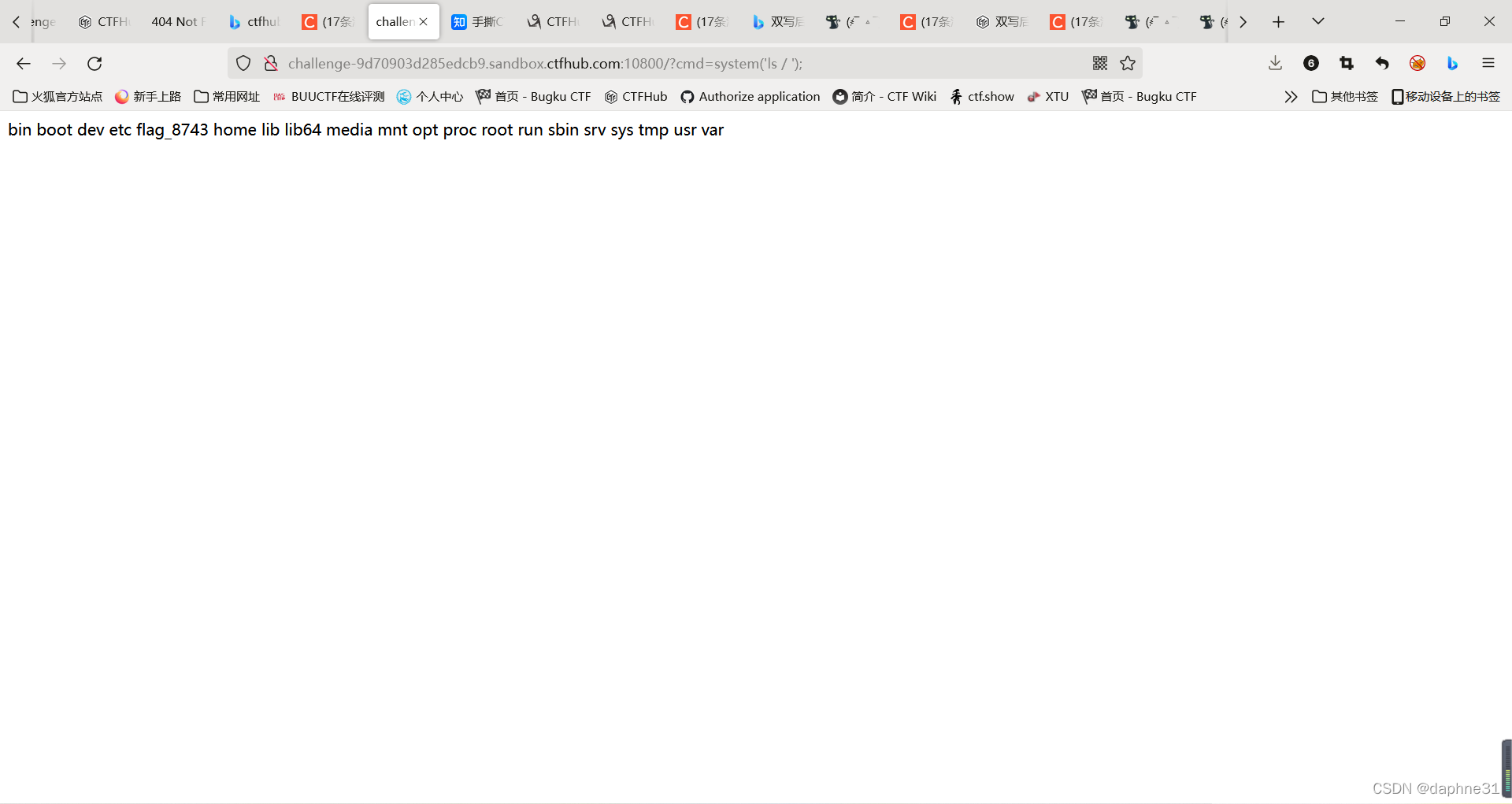The width and height of the screenshot is (1512, 804).
Task: Bookmark this page with the star icon
Action: [1128, 64]
